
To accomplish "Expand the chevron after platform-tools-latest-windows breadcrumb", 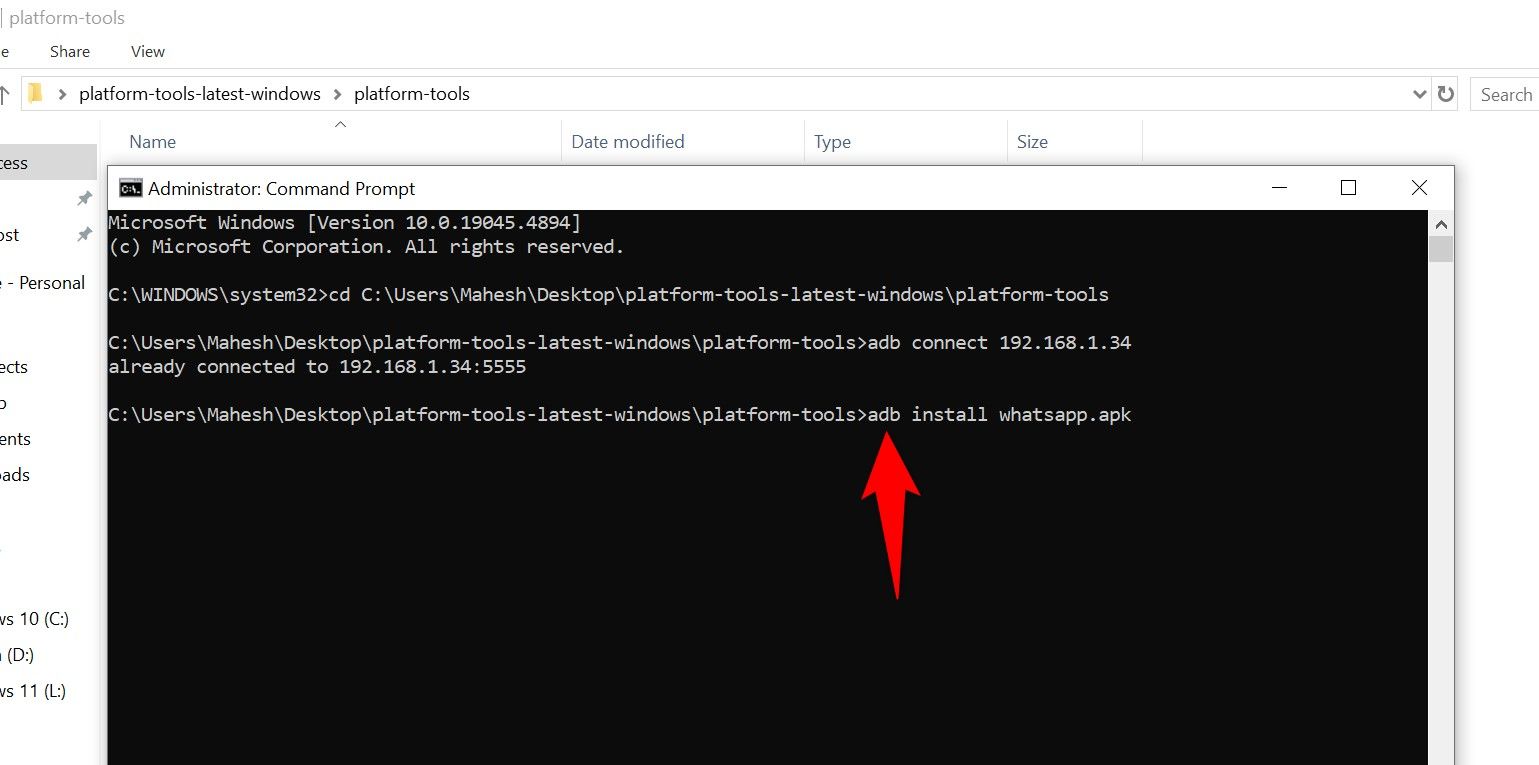I will [x=338, y=93].
